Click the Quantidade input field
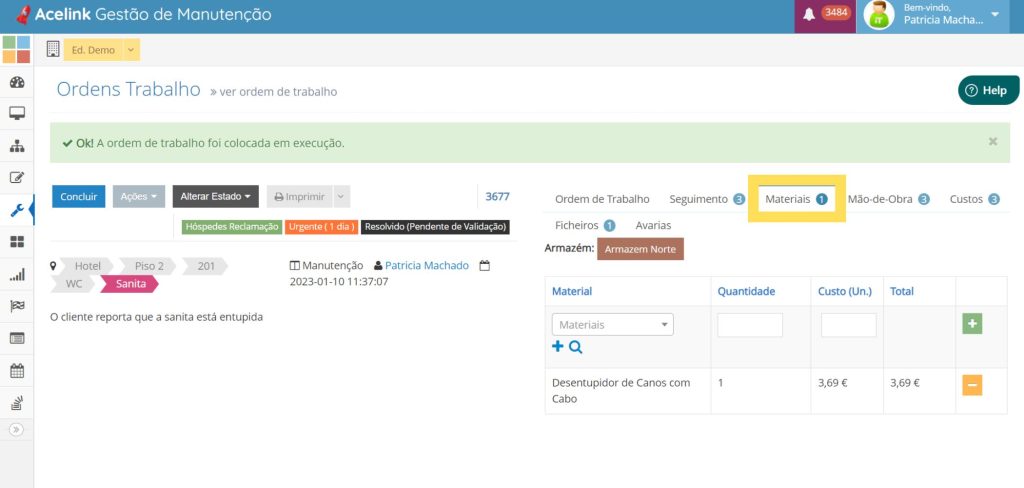1024x488 pixels. click(x=750, y=325)
